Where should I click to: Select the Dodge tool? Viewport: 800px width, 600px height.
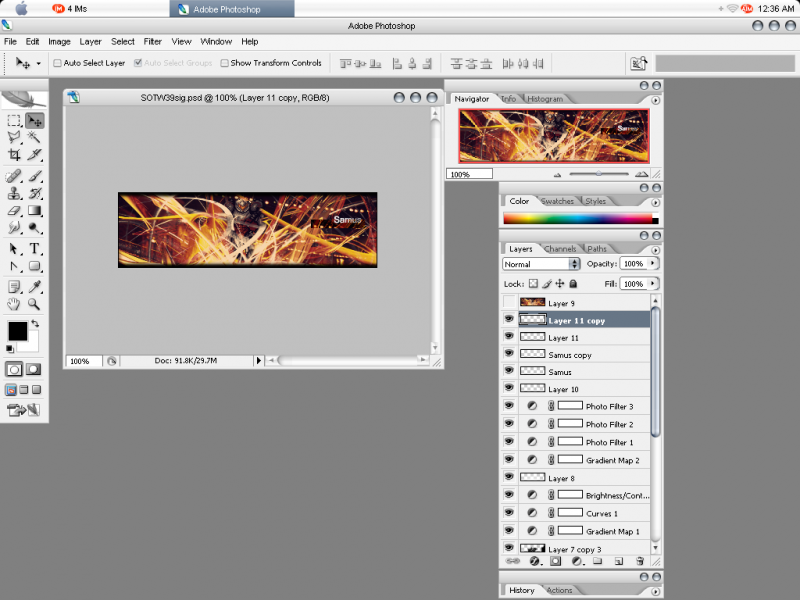[x=35, y=228]
